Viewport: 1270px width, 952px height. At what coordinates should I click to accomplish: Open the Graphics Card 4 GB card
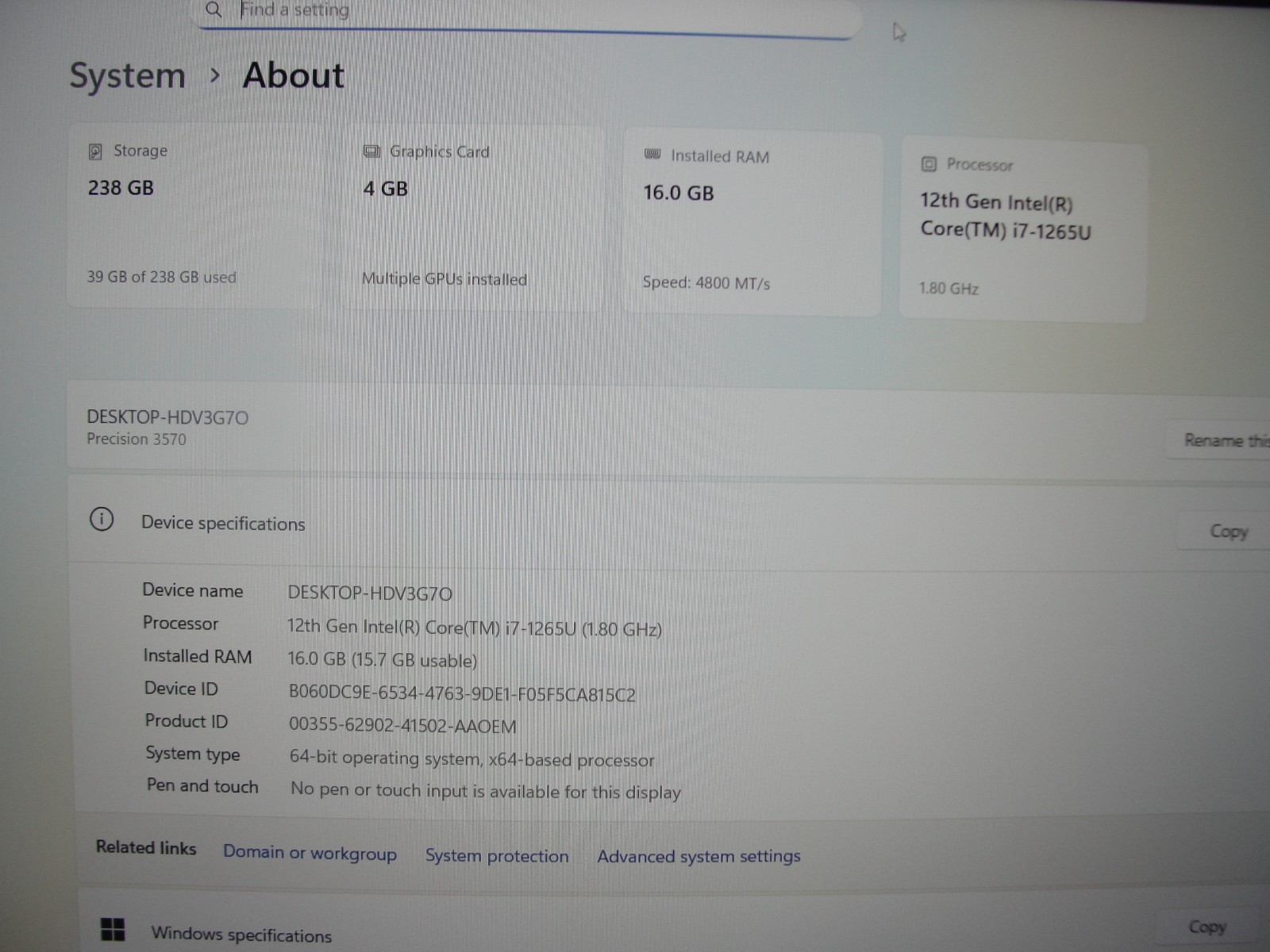[x=474, y=217]
